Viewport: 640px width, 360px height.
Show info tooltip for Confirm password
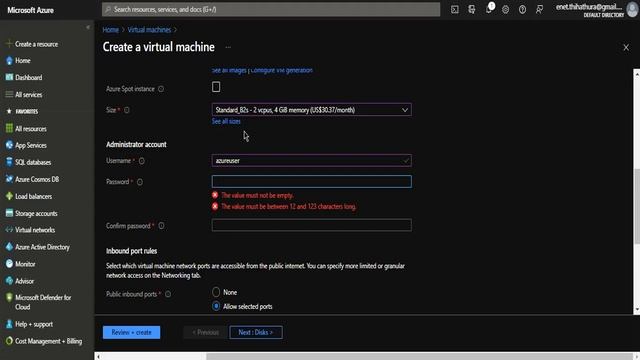click(162, 226)
